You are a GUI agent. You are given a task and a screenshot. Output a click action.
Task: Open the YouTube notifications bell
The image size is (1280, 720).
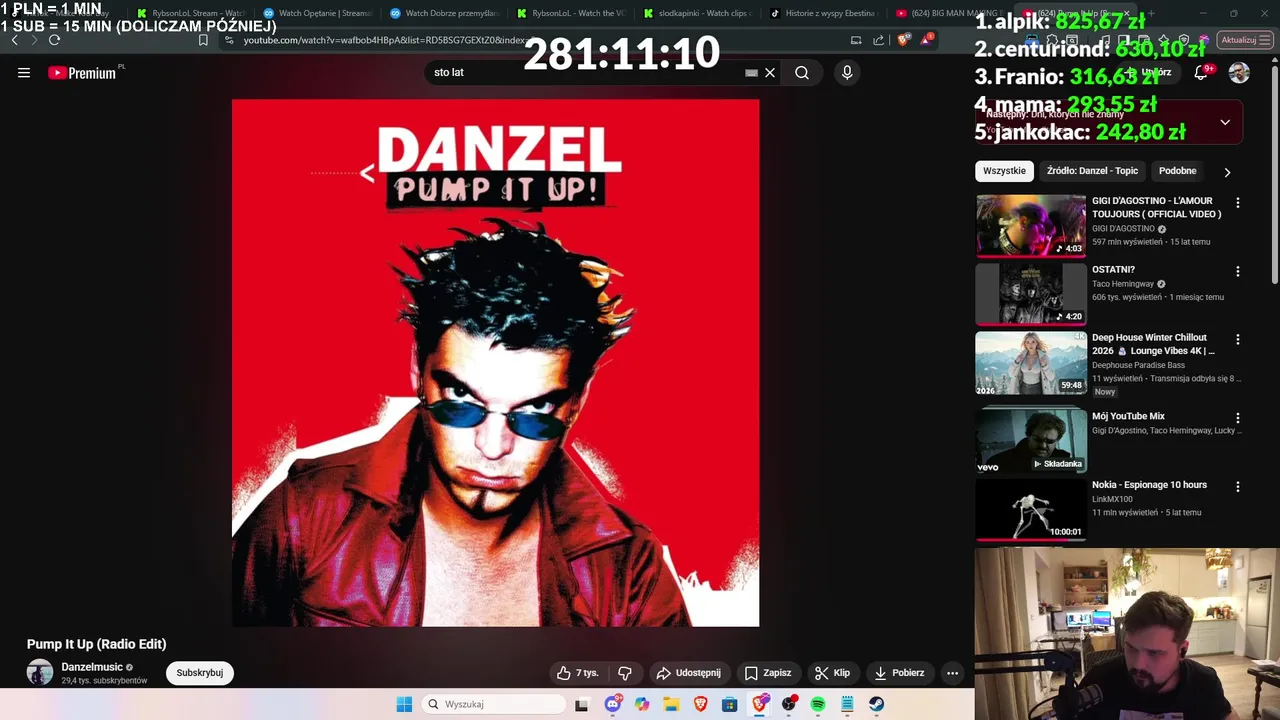tap(1201, 73)
